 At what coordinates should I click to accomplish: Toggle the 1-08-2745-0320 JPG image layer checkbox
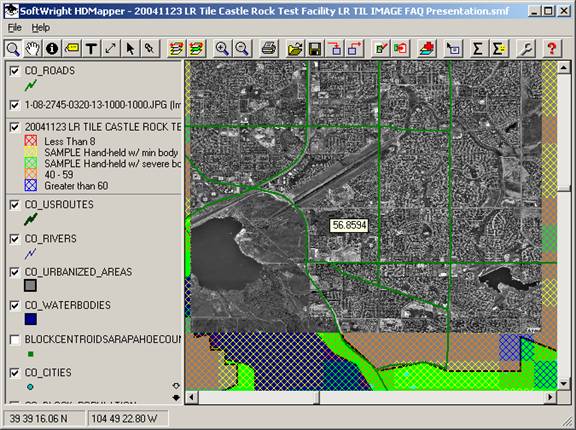point(14,105)
